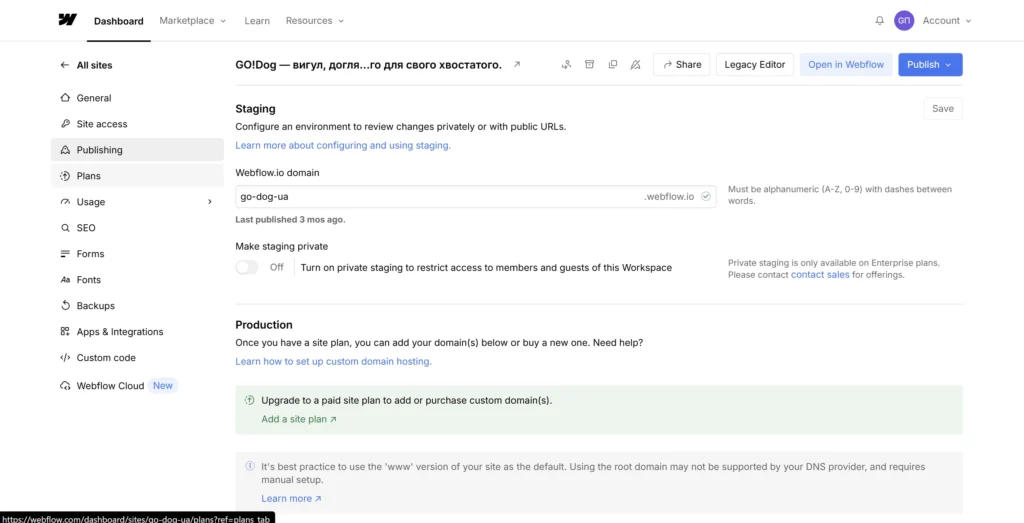
Task: Click the muted notifications bell icon
Action: (635, 65)
